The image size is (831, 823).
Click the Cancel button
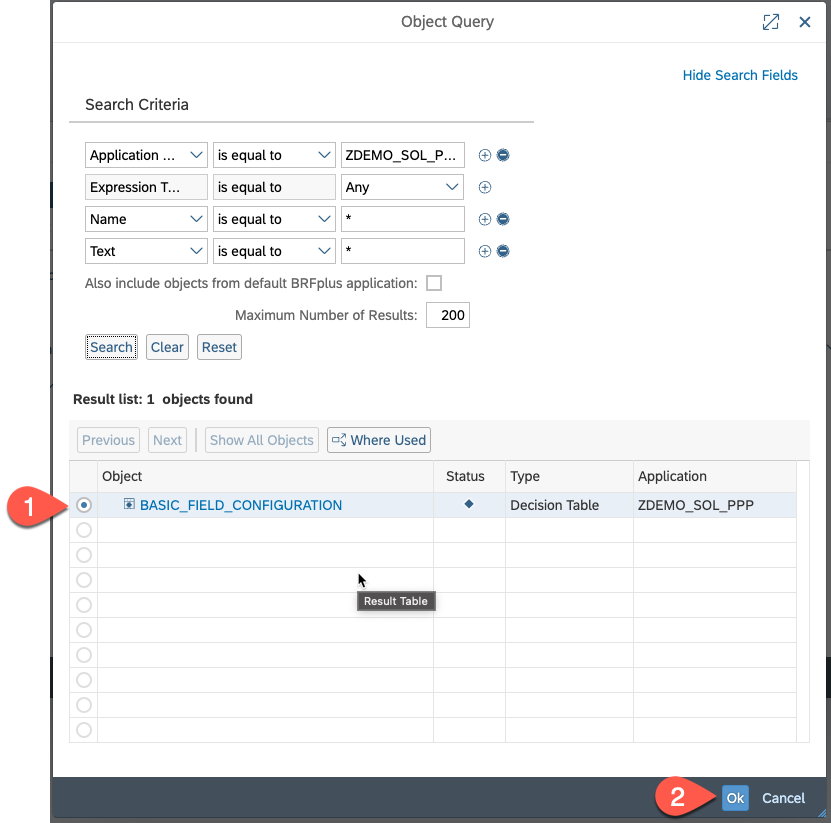(783, 798)
